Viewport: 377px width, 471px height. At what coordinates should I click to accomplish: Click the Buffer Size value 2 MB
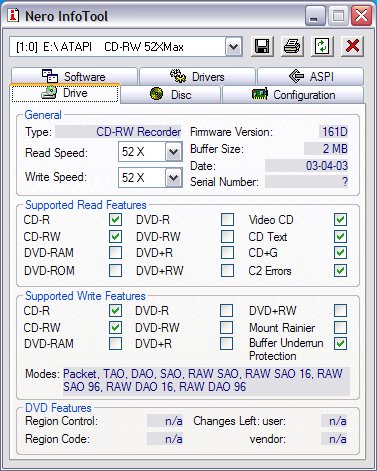326,149
